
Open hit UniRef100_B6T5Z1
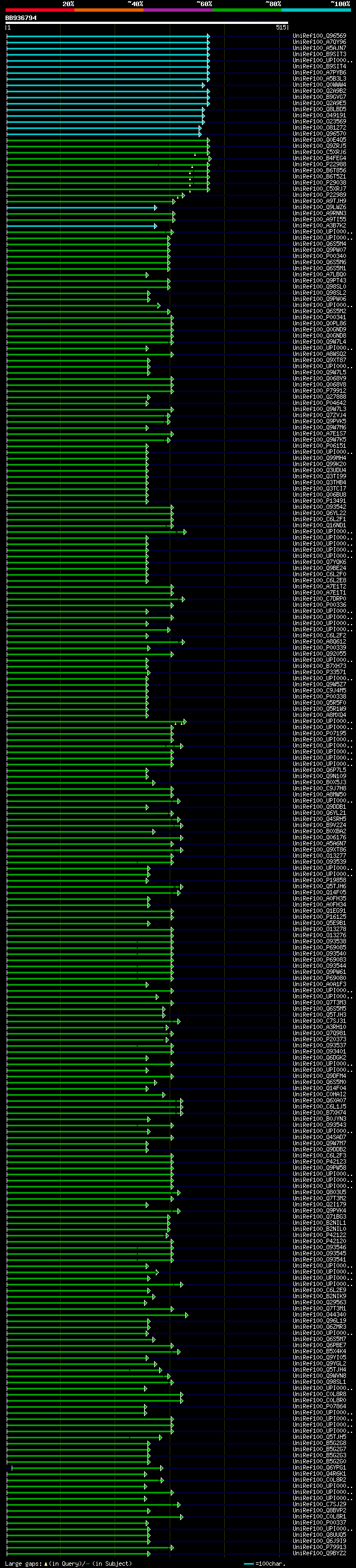pos(319,176)
